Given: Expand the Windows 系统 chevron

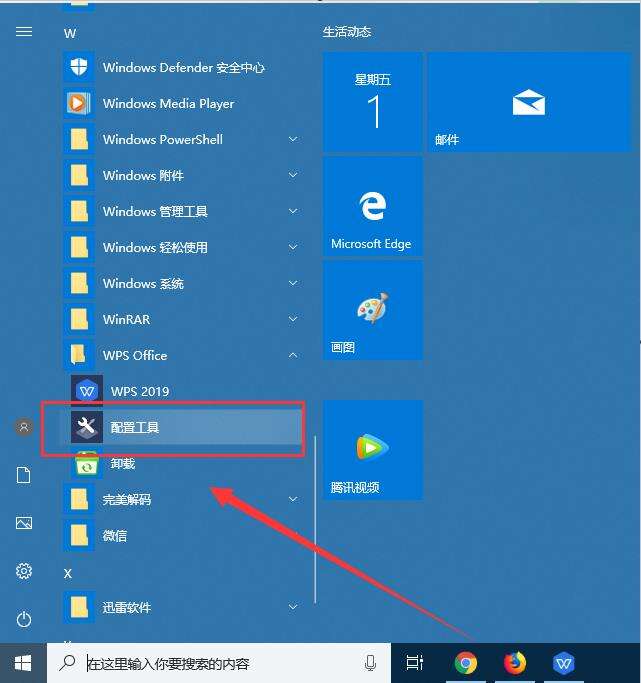Looking at the screenshot, I should [x=293, y=283].
